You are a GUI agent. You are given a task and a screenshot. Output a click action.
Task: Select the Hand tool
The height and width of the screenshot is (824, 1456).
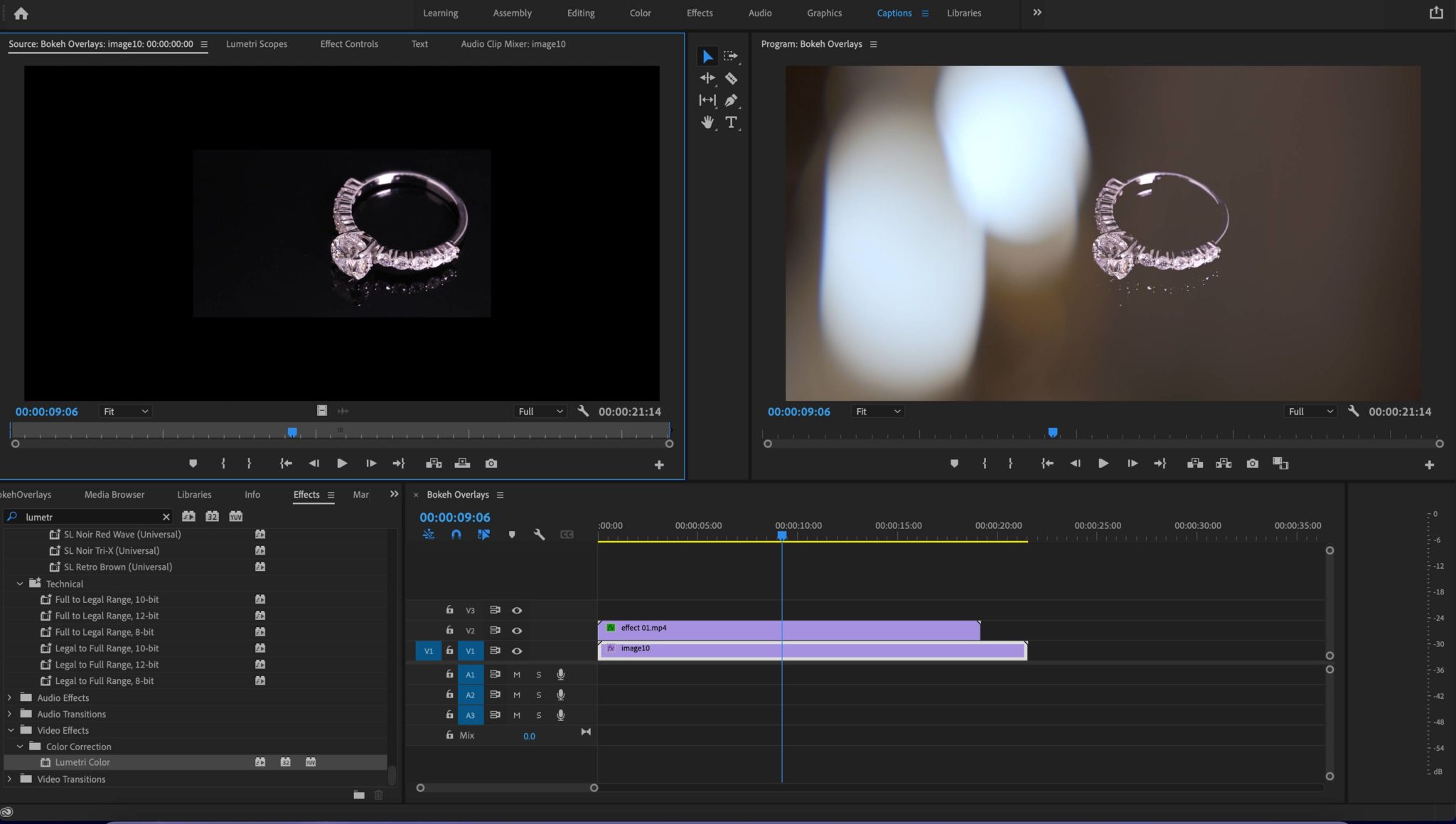point(707,122)
